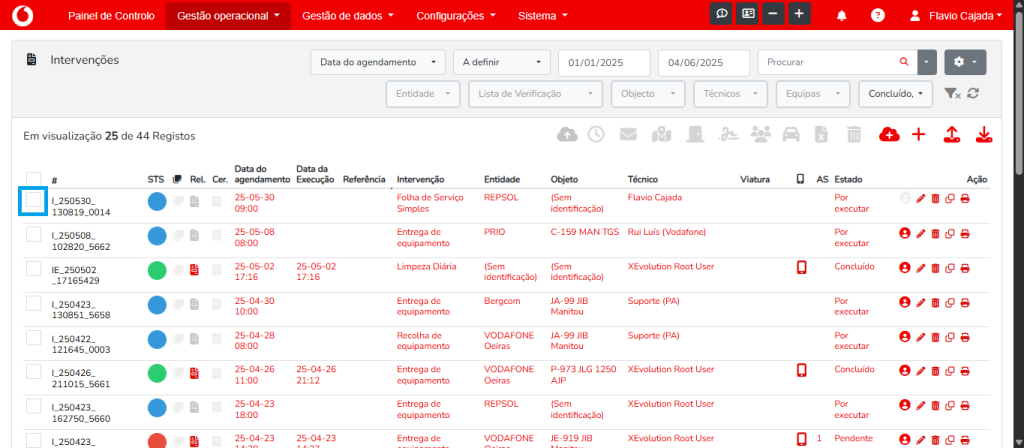Add a new intervention with red plus
This screenshot has height=448, width=1024.
(919, 135)
